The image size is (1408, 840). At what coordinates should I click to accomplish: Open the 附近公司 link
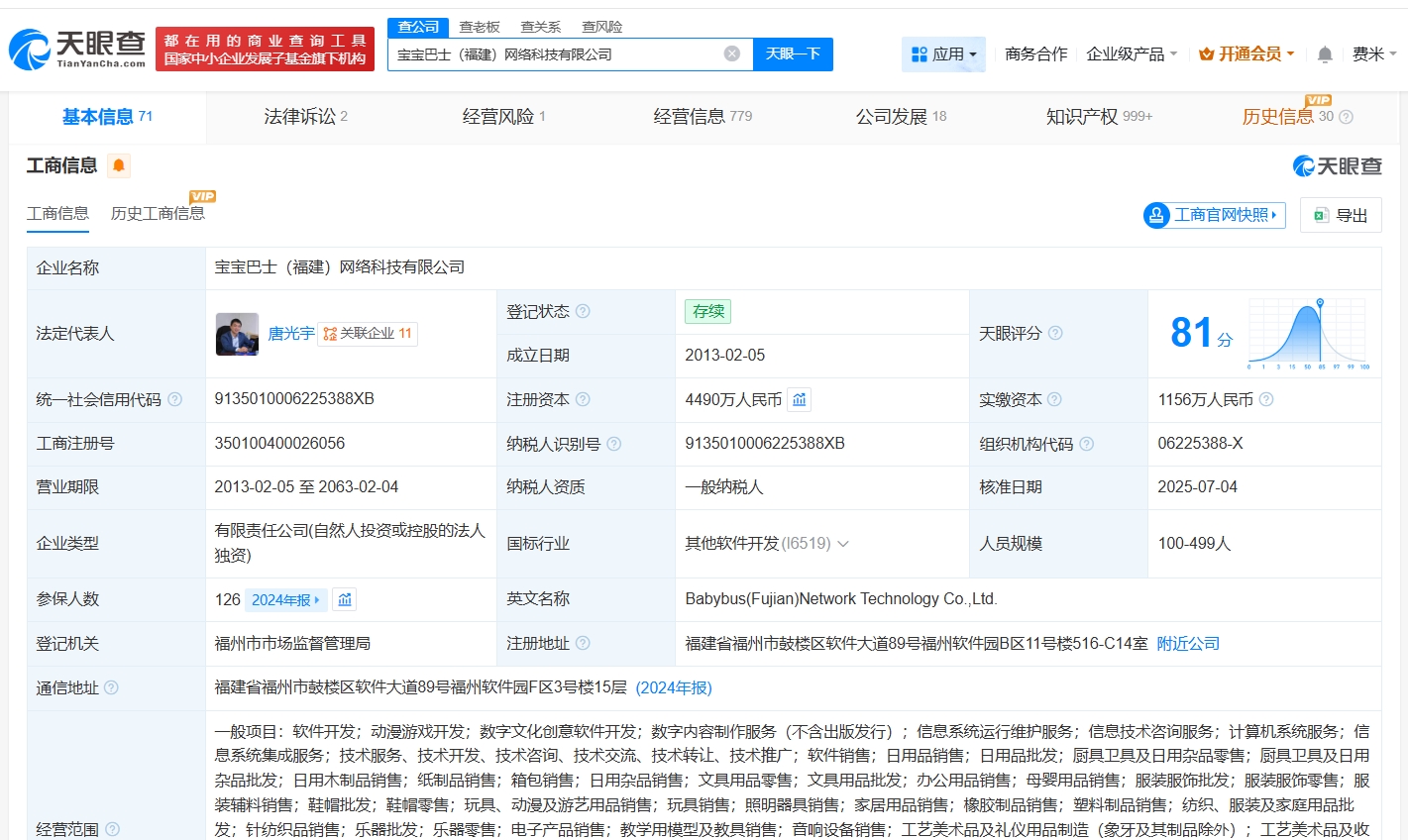[x=1188, y=644]
